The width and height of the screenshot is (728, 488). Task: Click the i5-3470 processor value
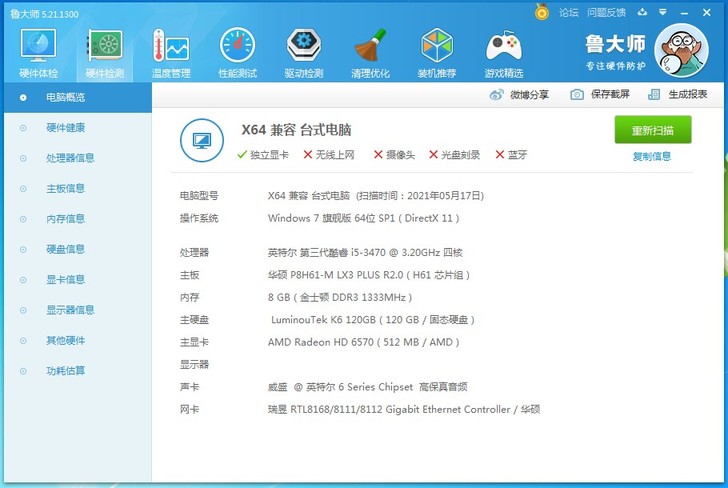click(x=365, y=253)
